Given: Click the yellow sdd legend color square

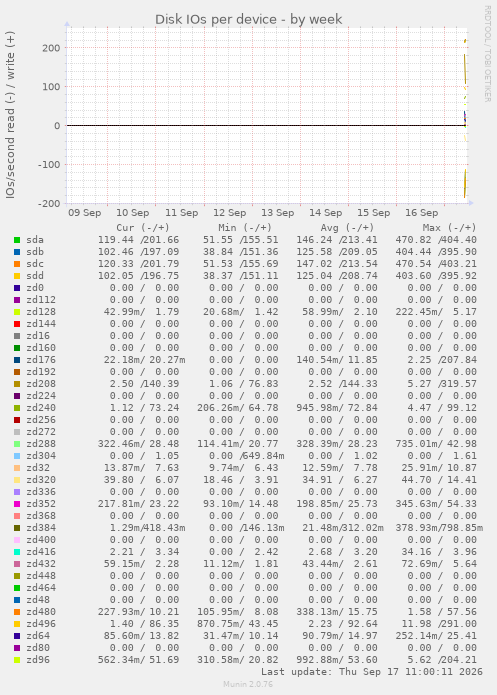Looking at the screenshot, I should click(17, 276).
